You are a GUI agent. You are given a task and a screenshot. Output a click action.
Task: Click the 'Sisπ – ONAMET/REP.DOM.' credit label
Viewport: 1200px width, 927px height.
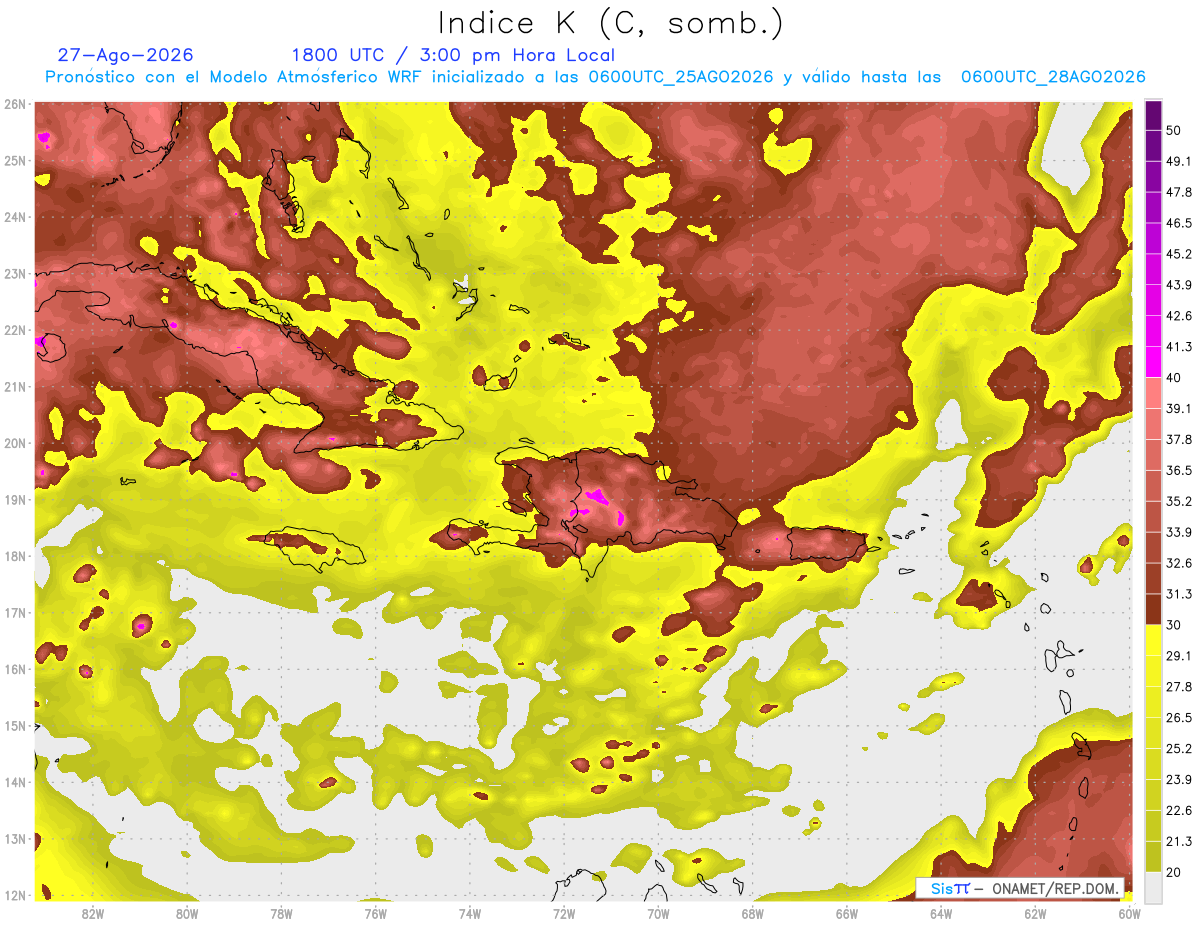click(1021, 888)
